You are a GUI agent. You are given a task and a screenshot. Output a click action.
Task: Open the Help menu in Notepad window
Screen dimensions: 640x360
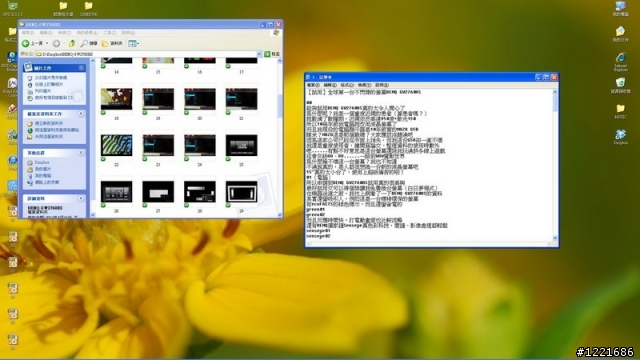382,85
